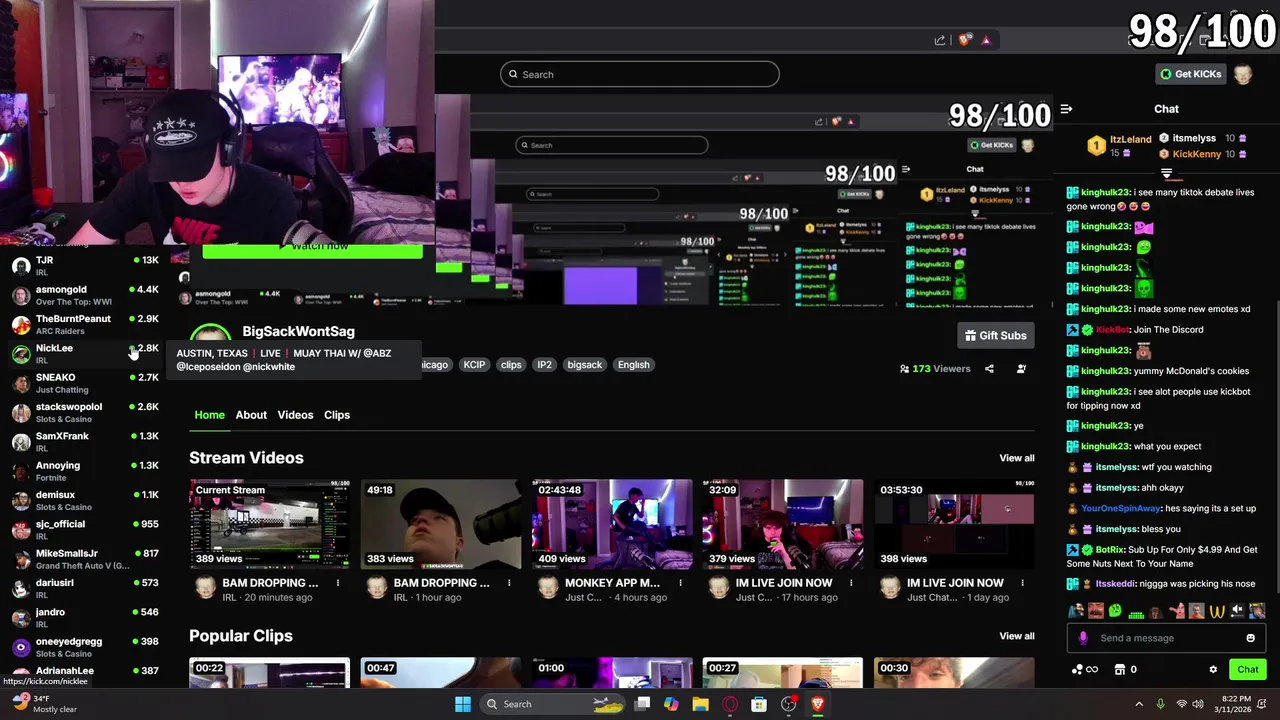Click the Get KICKs button
Image resolution: width=1280 pixels, height=720 pixels.
click(1190, 74)
